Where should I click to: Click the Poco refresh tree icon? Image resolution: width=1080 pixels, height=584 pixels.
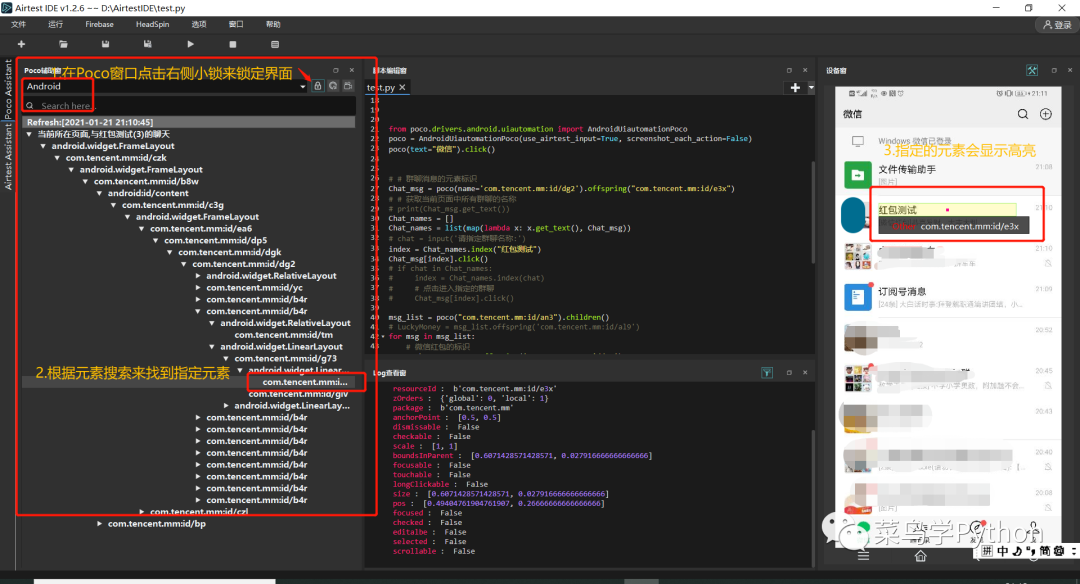[333, 86]
